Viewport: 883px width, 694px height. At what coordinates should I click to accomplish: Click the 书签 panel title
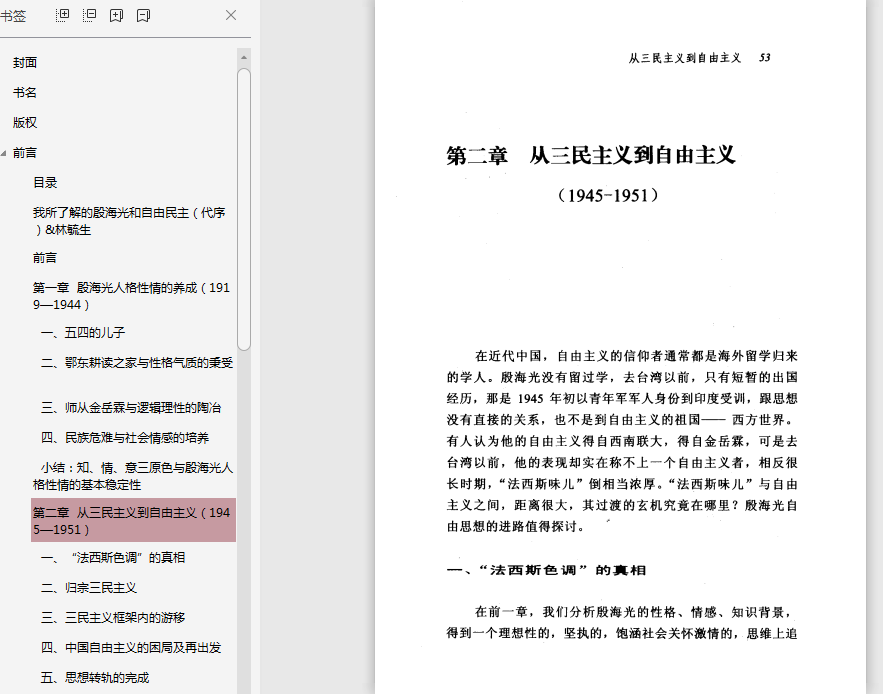[x=13, y=16]
